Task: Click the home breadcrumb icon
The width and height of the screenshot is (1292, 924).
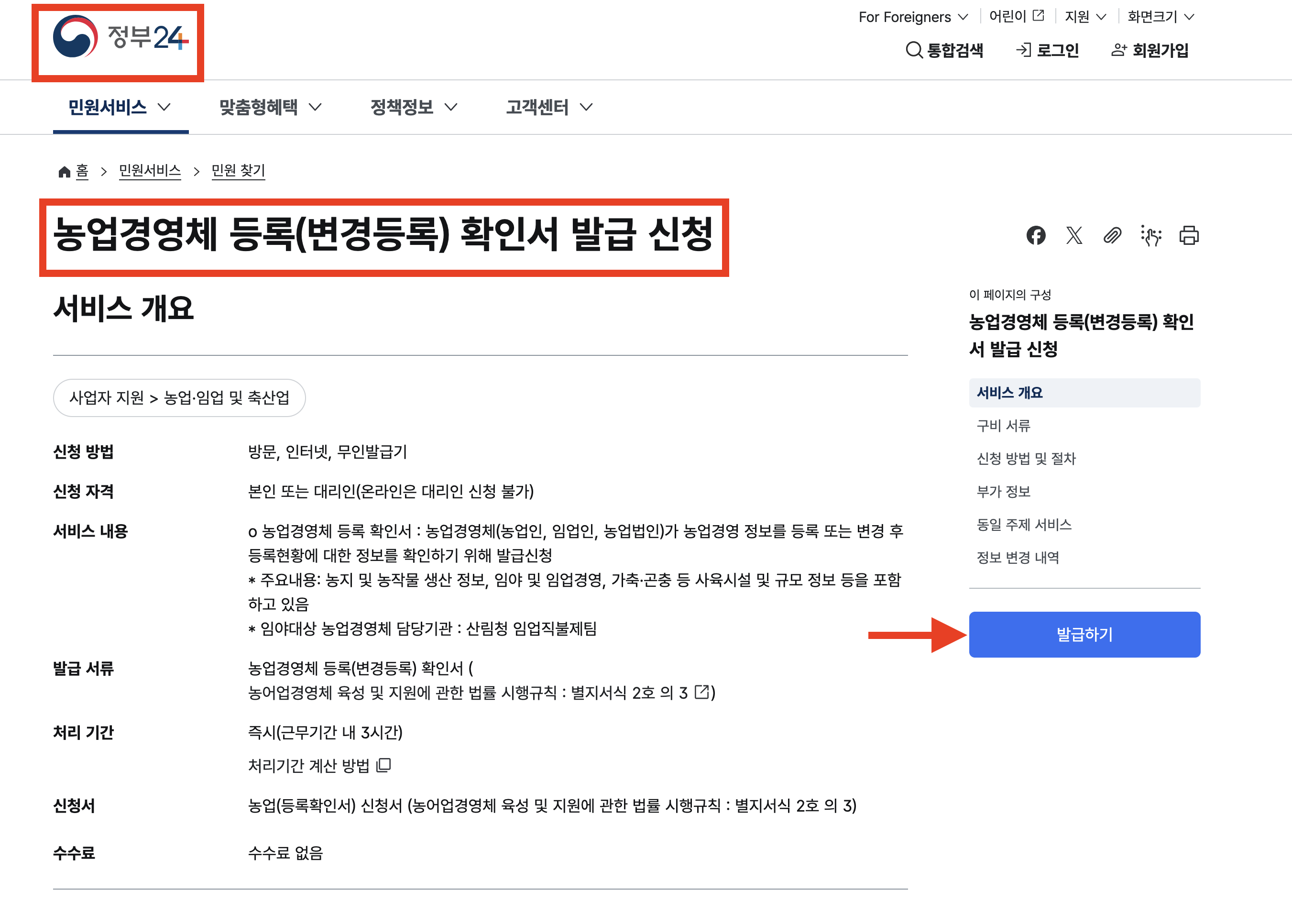Action: 64,171
